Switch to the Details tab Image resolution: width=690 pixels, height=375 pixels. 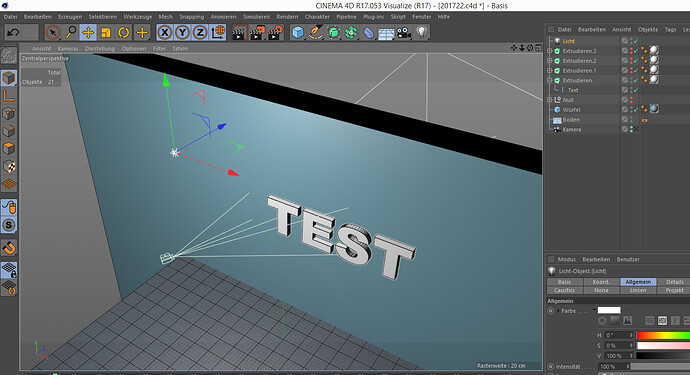[674, 282]
